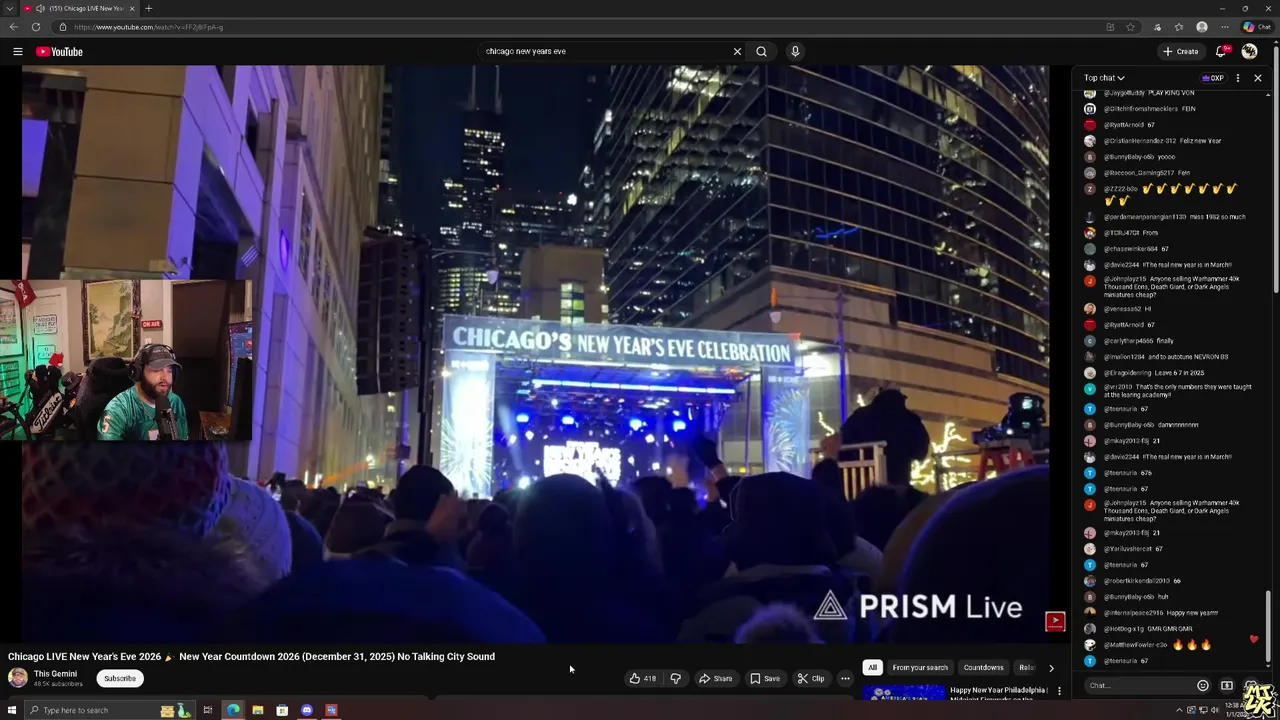Image resolution: width=1280 pixels, height=720 pixels.
Task: Click the live chat scrollbar
Action: coord(1268,625)
